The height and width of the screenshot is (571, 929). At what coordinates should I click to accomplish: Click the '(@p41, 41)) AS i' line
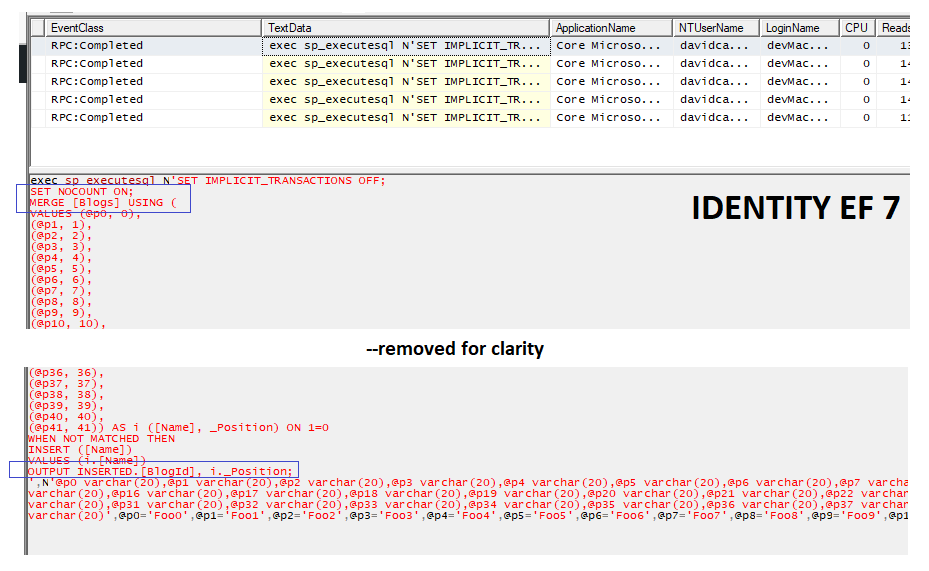click(178, 428)
